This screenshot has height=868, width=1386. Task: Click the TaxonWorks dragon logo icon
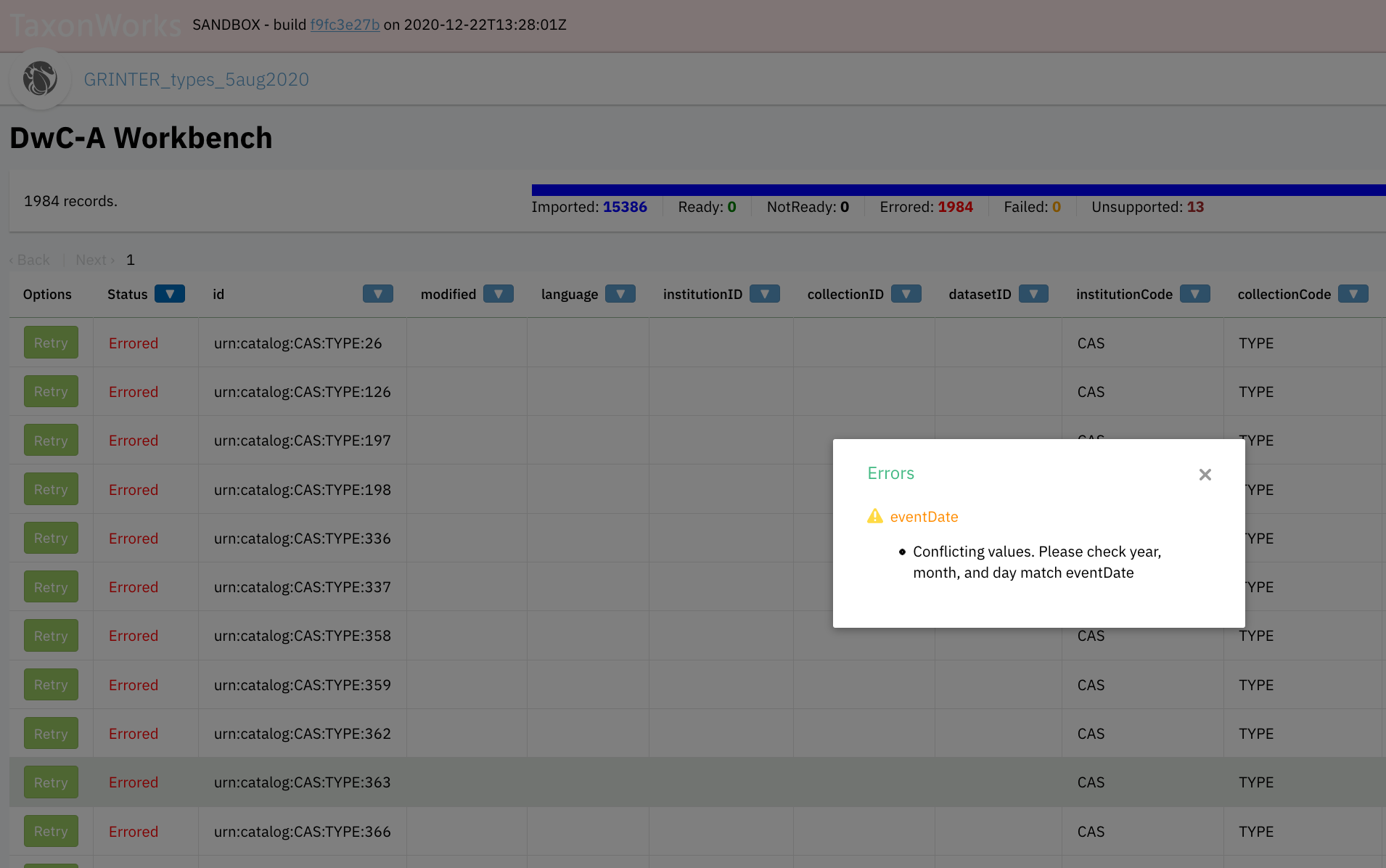point(40,78)
